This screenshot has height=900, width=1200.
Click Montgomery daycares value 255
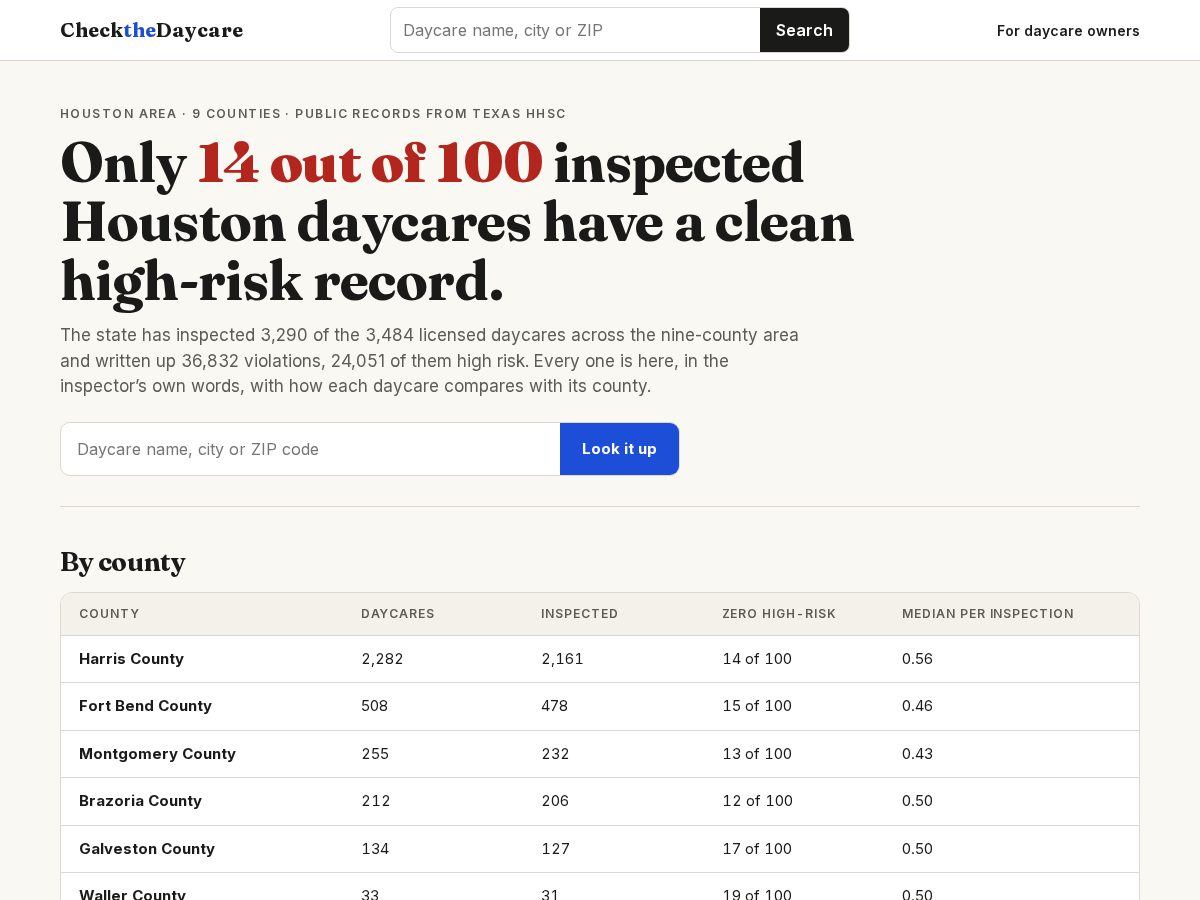(x=375, y=754)
